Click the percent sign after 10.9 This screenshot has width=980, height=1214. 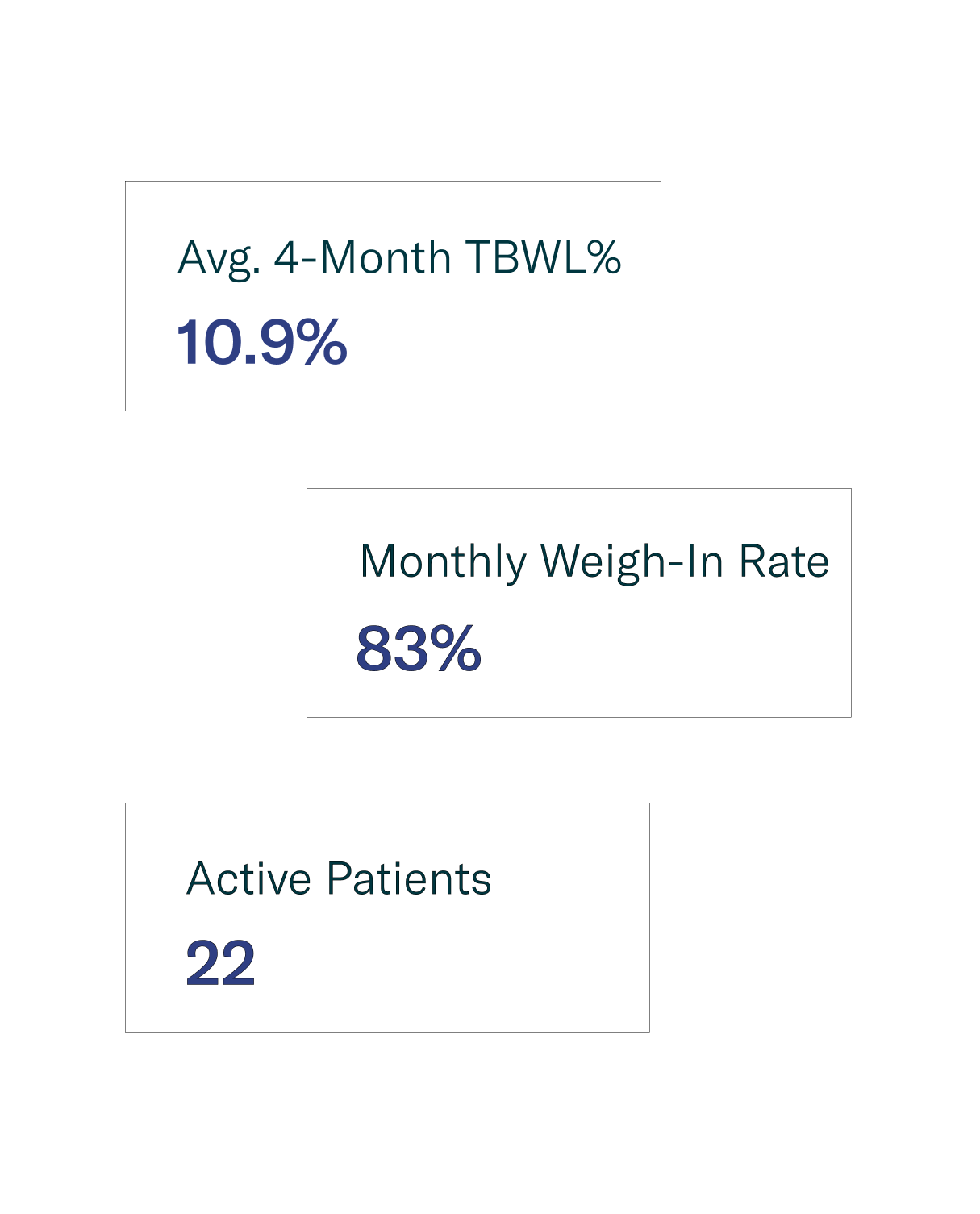point(322,342)
